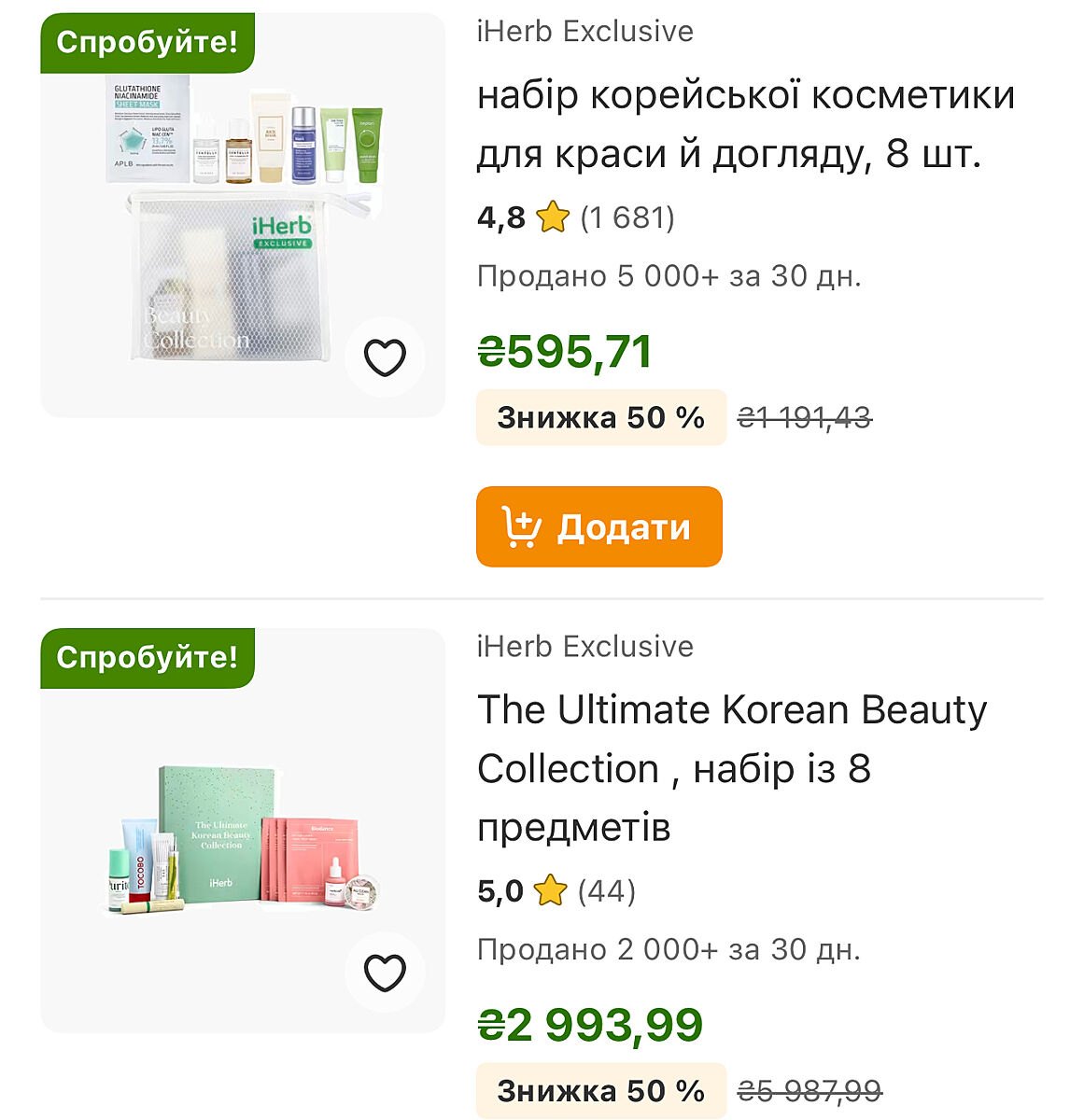The height and width of the screenshot is (1120, 1084).
Task: Click the rating star beside 5,0
Action: coord(550,890)
